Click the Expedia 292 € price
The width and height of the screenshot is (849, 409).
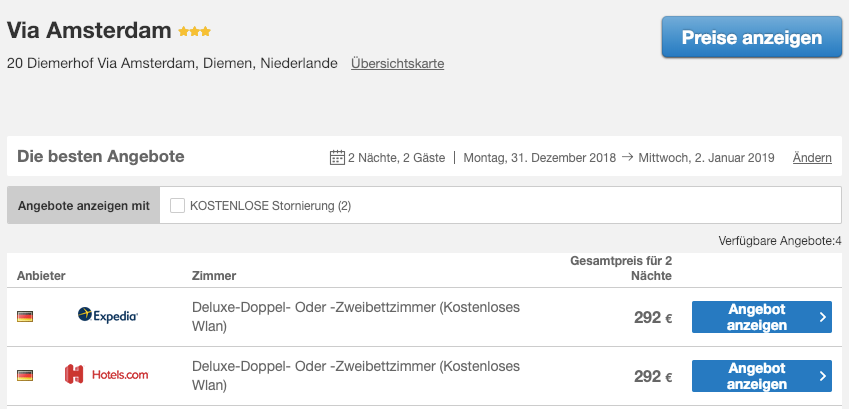click(653, 317)
